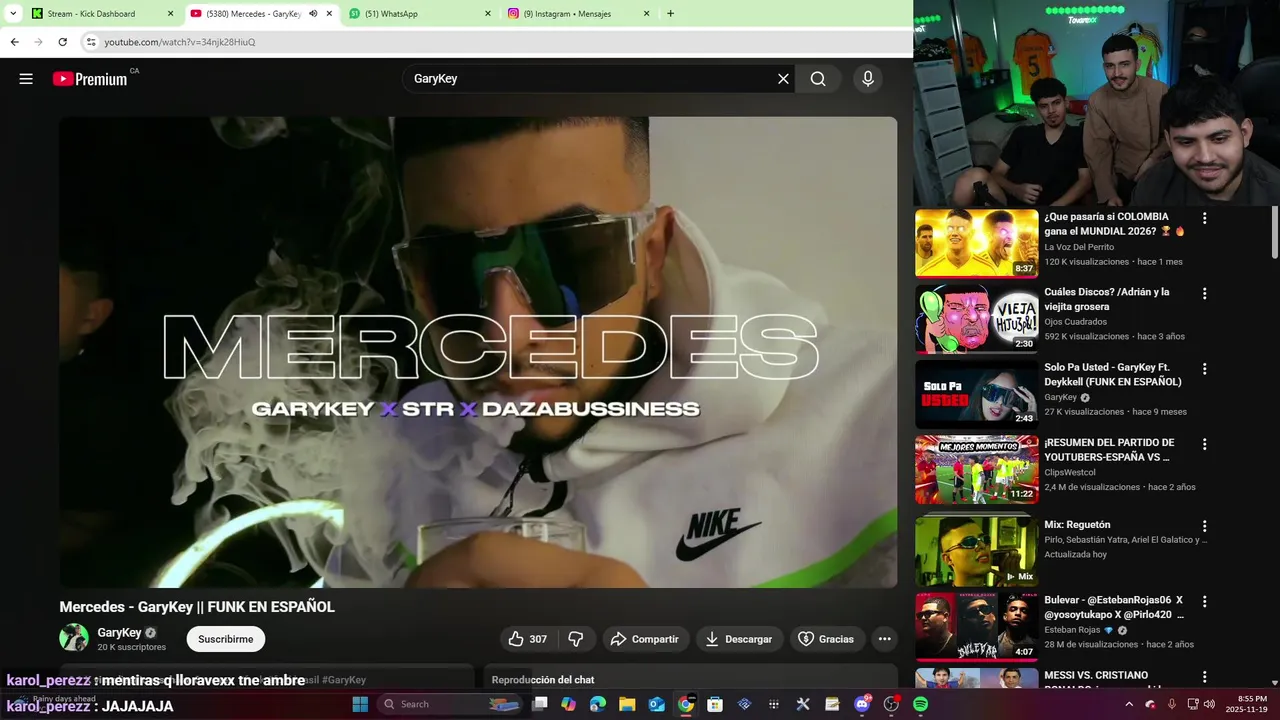Open options menu for Solo Pa Usted video

[x=1204, y=369]
